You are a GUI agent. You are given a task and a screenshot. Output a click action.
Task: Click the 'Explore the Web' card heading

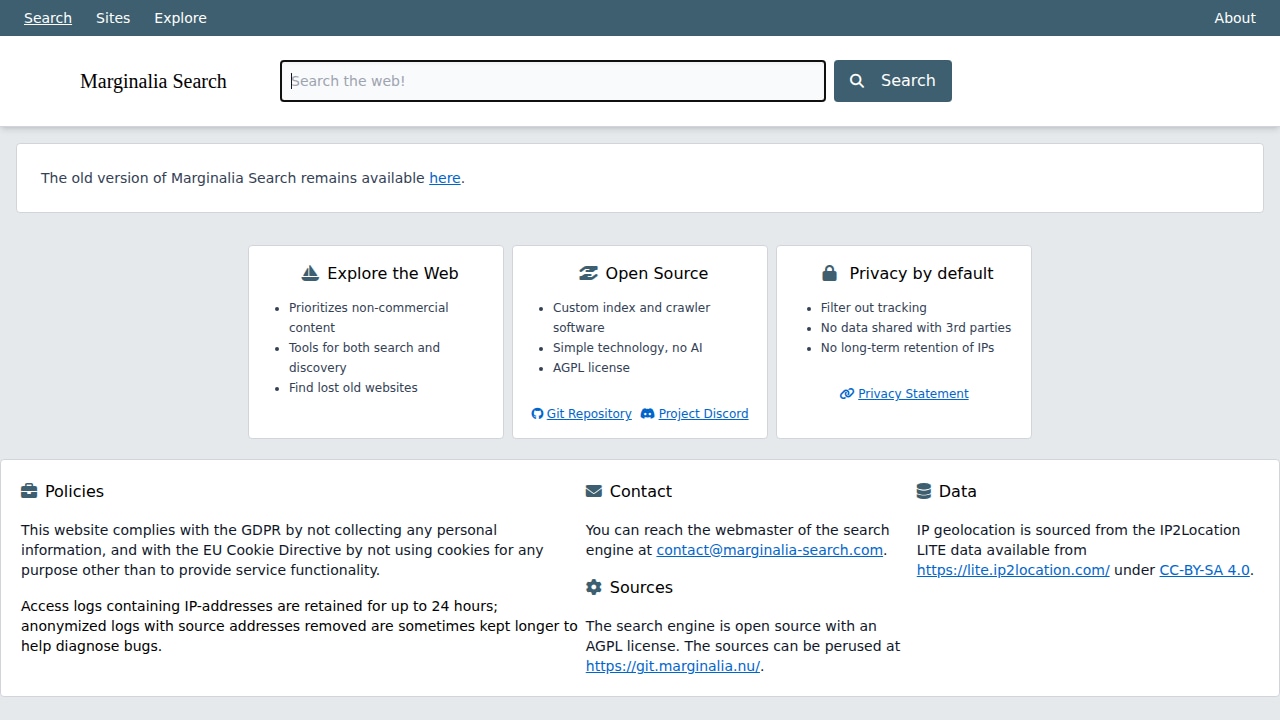tap(392, 273)
